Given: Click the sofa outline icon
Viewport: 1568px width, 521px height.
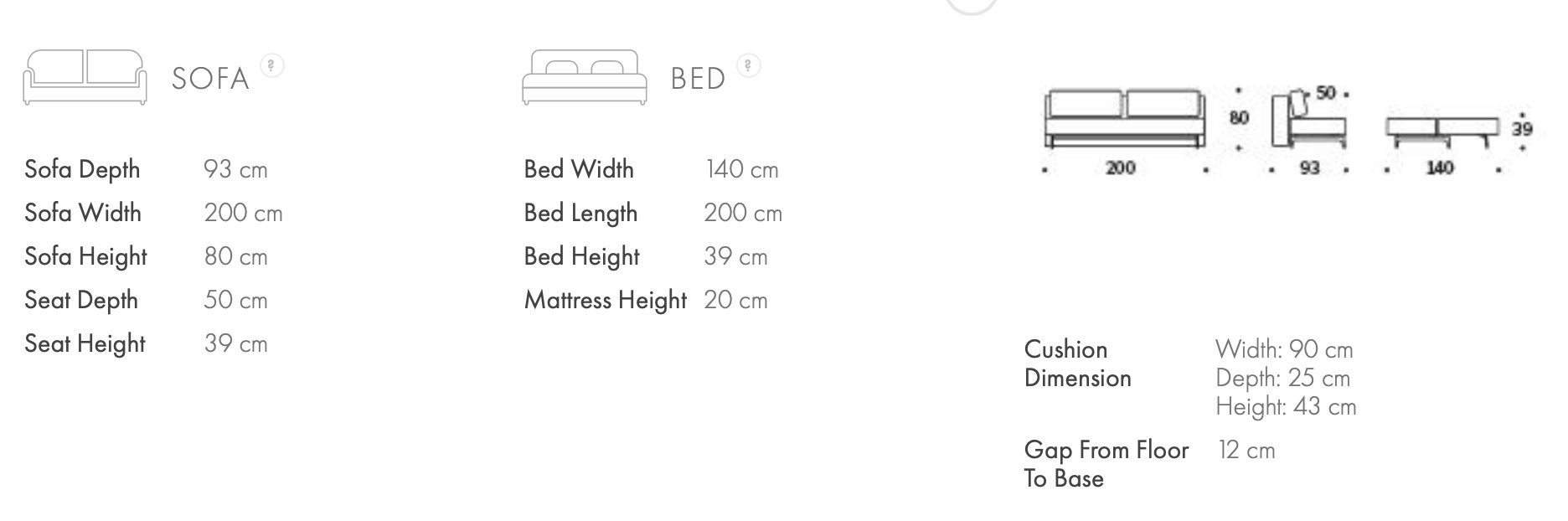Looking at the screenshot, I should (85, 77).
